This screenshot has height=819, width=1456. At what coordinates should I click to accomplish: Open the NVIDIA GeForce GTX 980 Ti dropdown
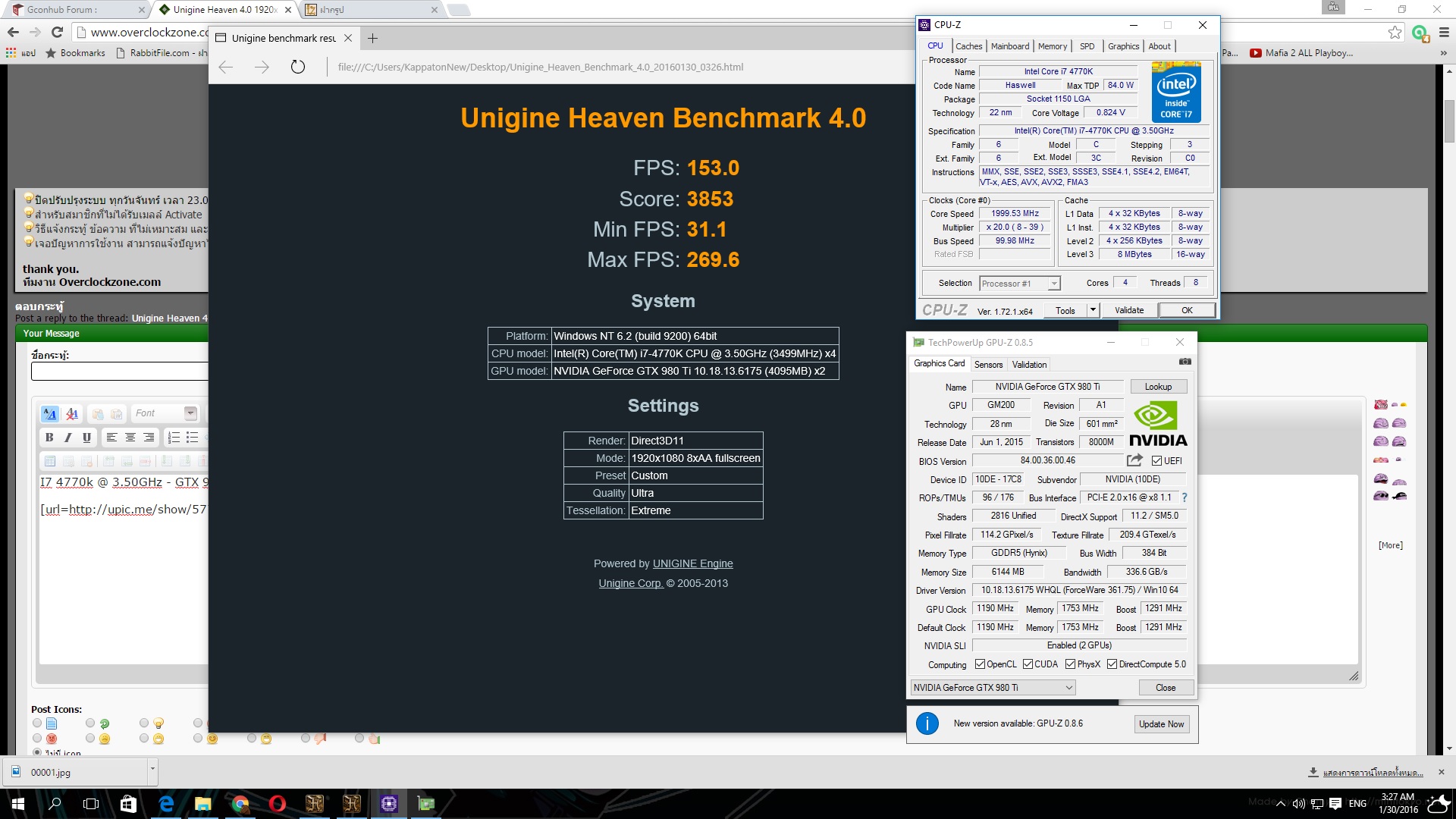(993, 688)
